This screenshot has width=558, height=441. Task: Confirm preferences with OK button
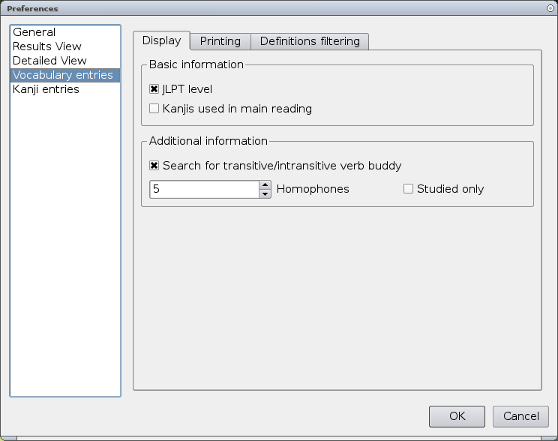tap(457, 416)
